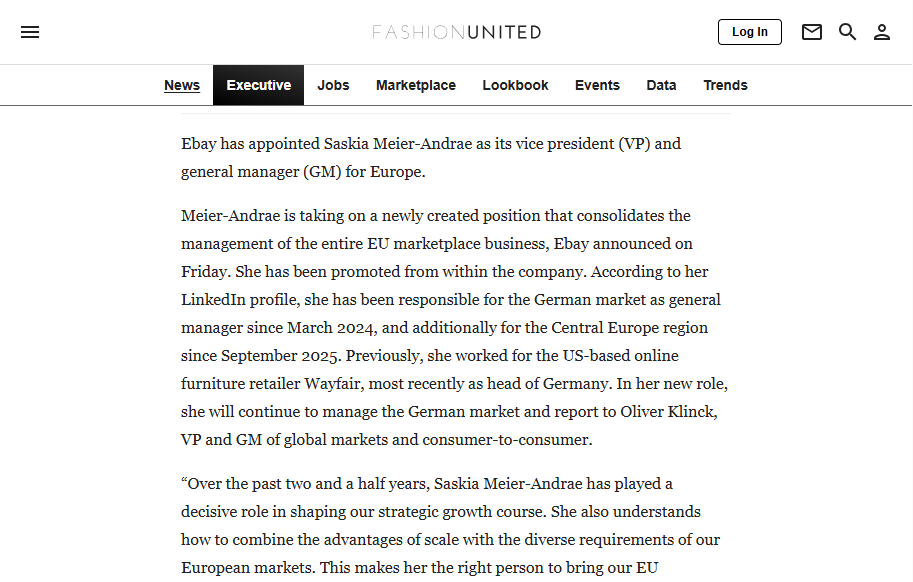Click the word LinkedIn in the article
Screen dimensions: 913x582
pyautogui.click(x=213, y=300)
